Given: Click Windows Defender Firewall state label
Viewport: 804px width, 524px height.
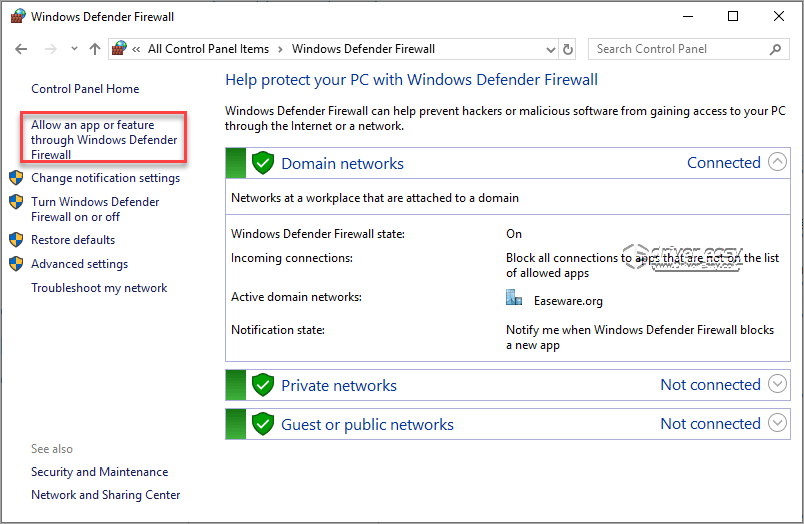Looking at the screenshot, I should (318, 234).
